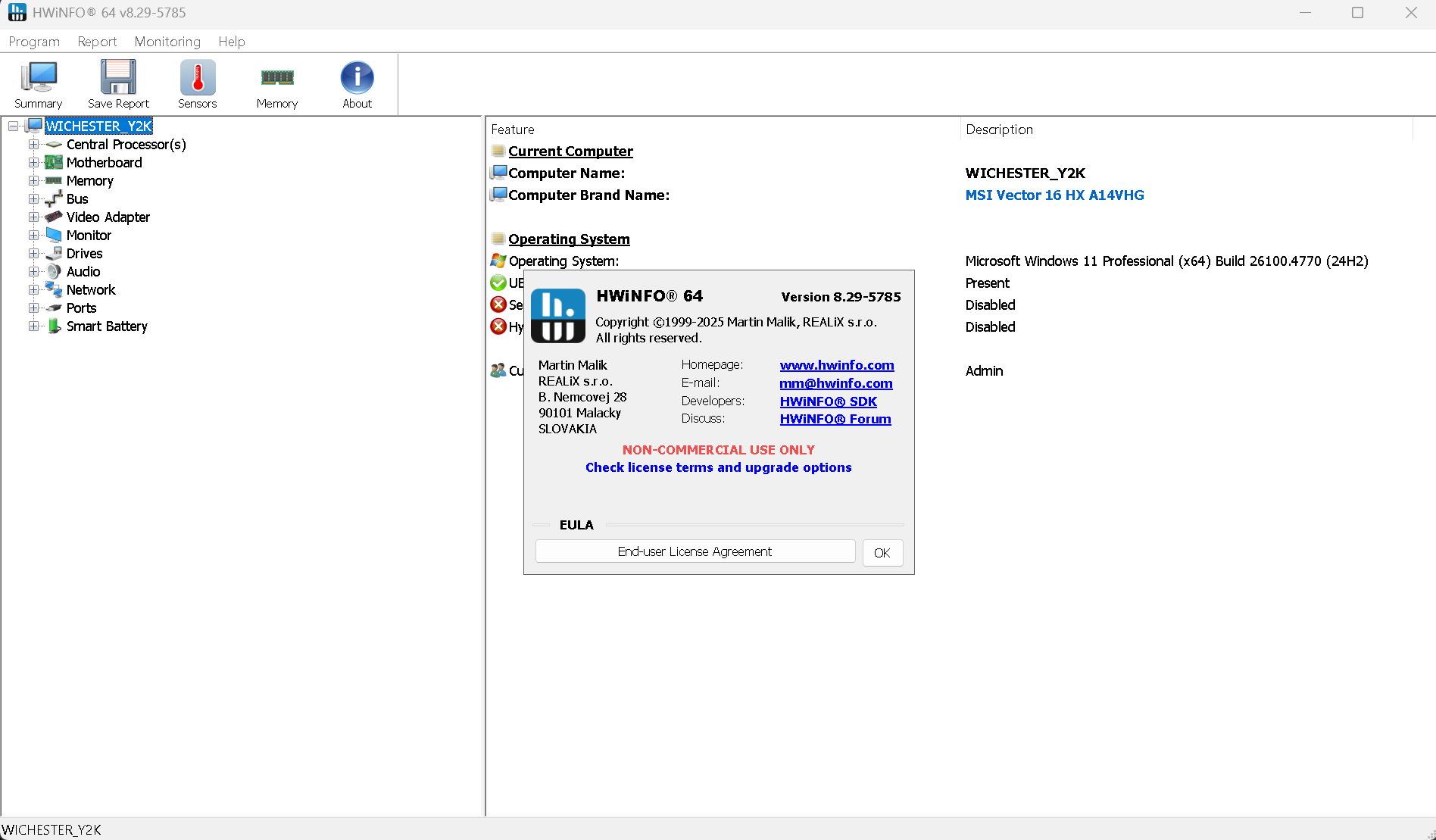Image resolution: width=1436 pixels, height=840 pixels.
Task: Click the WICHESTER_Y2K status bar text
Action: (52, 829)
